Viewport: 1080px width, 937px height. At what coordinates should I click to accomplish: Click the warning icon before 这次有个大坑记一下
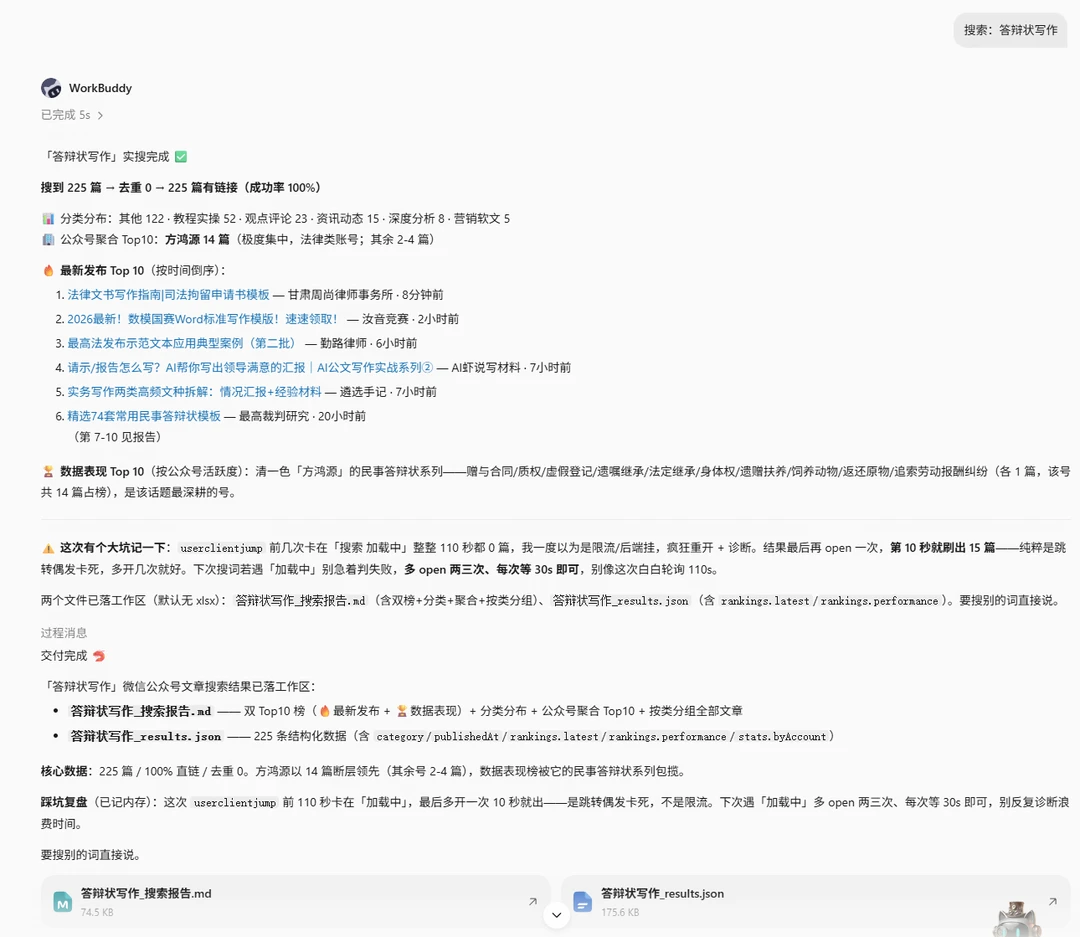click(48, 548)
